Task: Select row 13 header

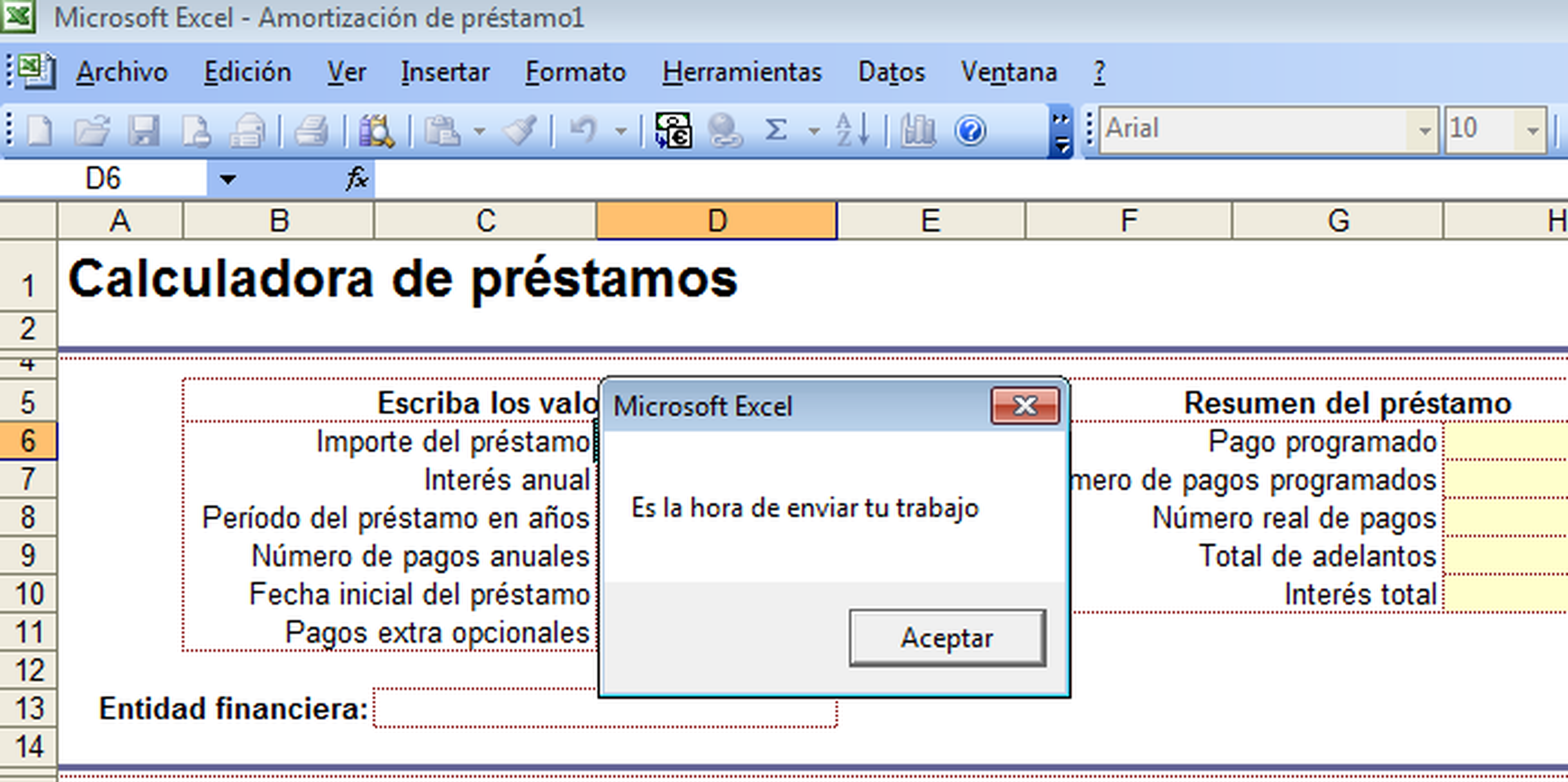Action: [x=28, y=708]
